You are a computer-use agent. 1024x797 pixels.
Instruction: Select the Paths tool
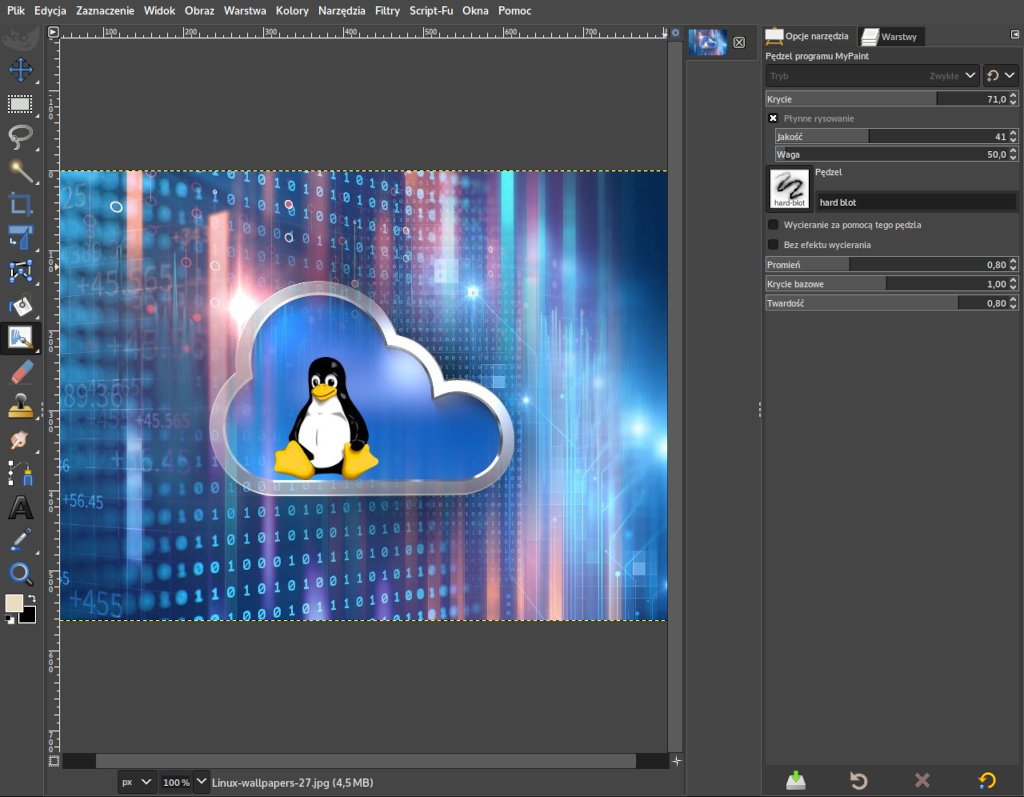20,474
